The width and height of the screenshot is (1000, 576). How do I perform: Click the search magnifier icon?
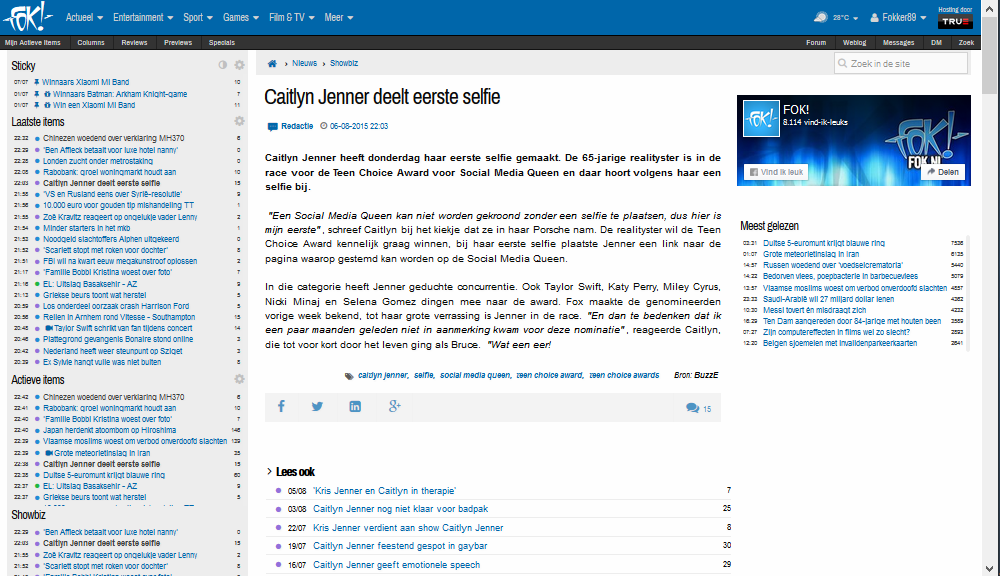842,63
